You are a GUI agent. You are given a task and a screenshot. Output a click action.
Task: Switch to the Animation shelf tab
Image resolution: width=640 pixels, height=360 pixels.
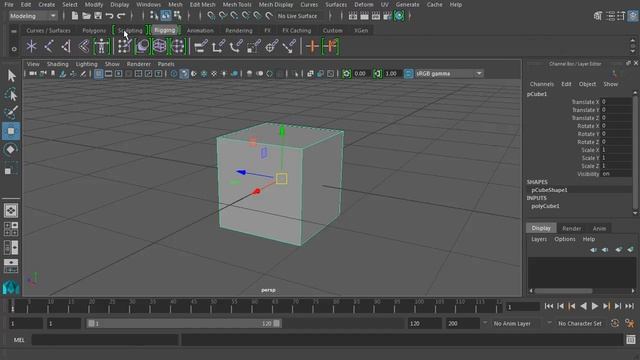pos(200,30)
